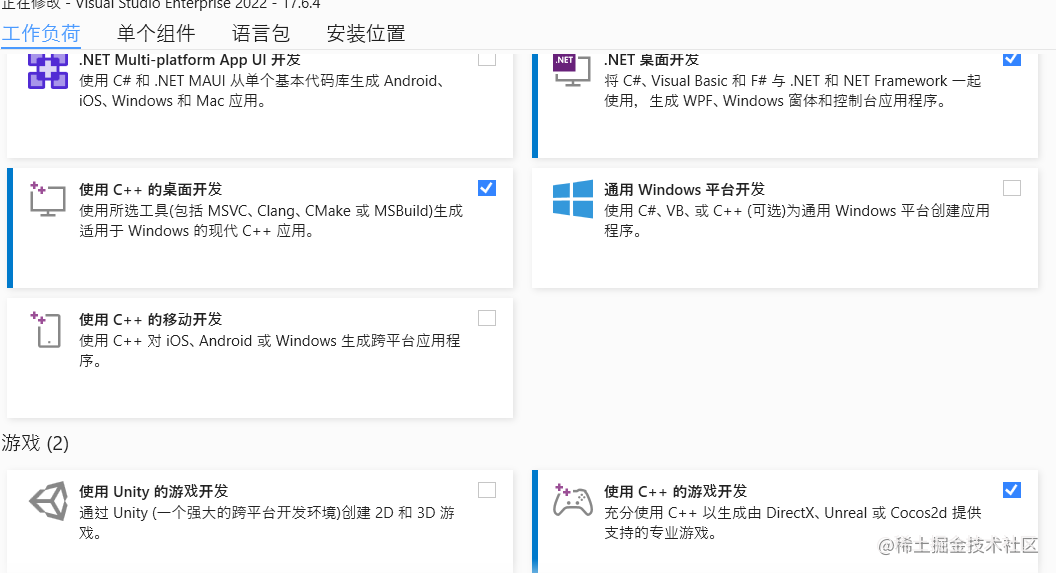Check 使用 C++ 的移动开发 checkbox

coord(487,318)
